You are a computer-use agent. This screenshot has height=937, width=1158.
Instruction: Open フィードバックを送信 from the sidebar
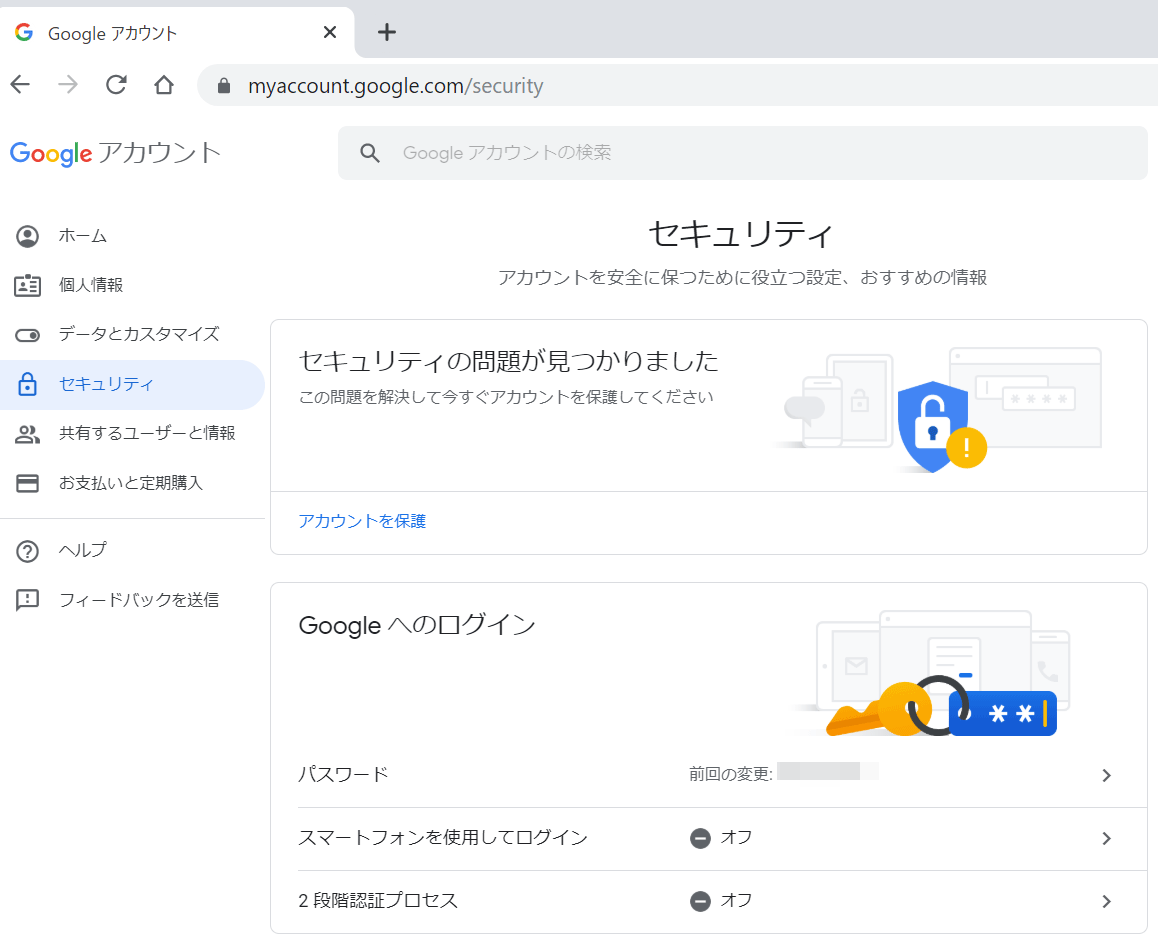tap(132, 600)
